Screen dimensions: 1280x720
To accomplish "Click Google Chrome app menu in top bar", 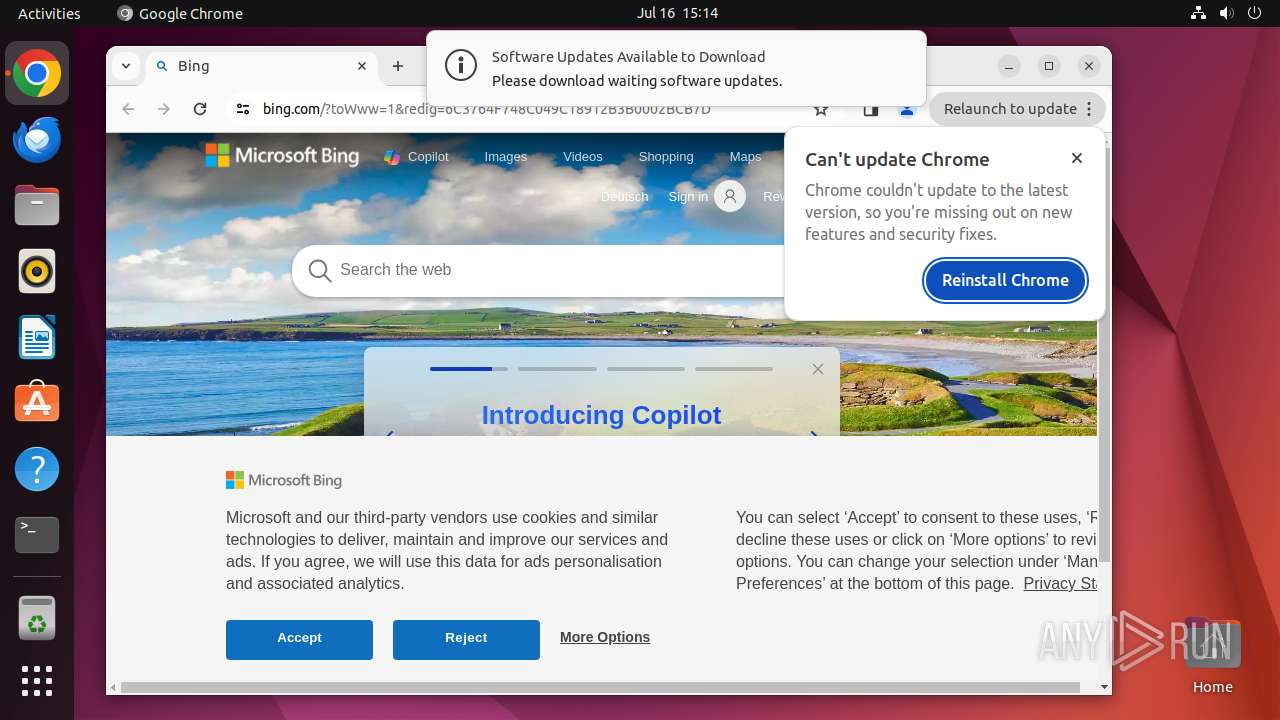I will click(x=180, y=13).
